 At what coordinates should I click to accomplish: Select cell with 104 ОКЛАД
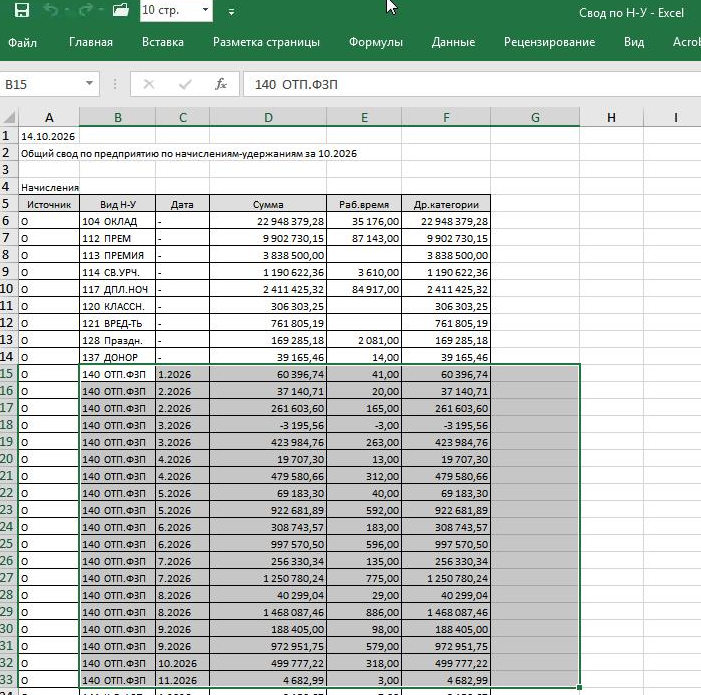click(117, 221)
